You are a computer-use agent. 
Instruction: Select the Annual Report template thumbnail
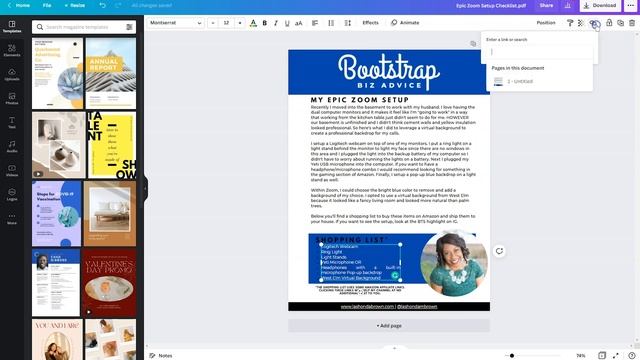tap(111, 73)
